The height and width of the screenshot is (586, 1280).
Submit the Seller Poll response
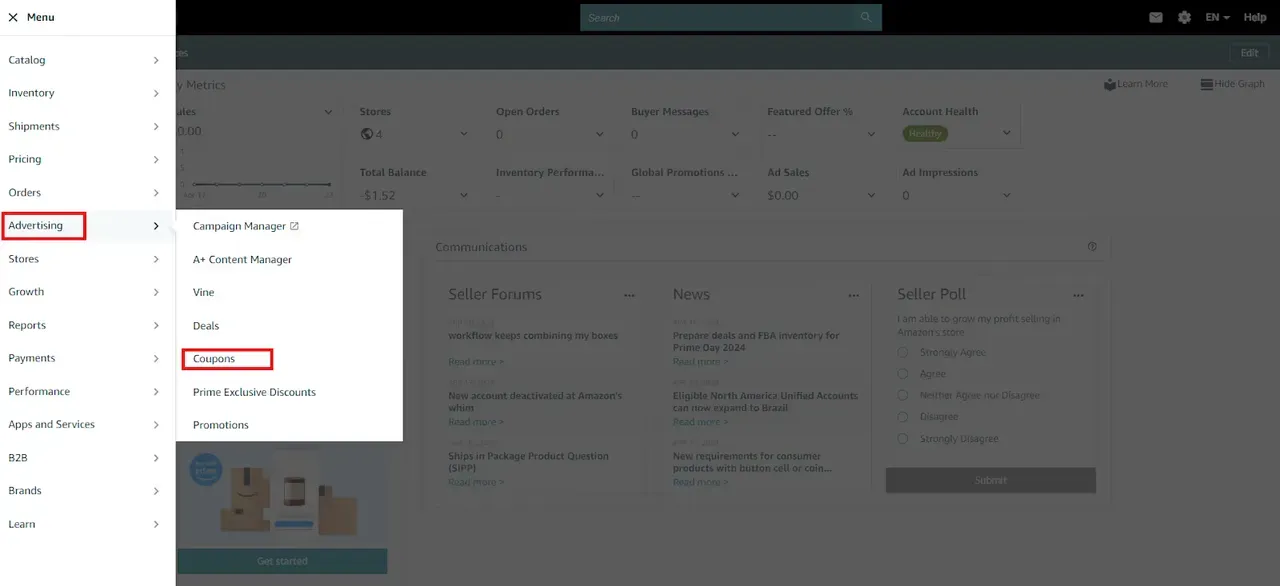990,480
